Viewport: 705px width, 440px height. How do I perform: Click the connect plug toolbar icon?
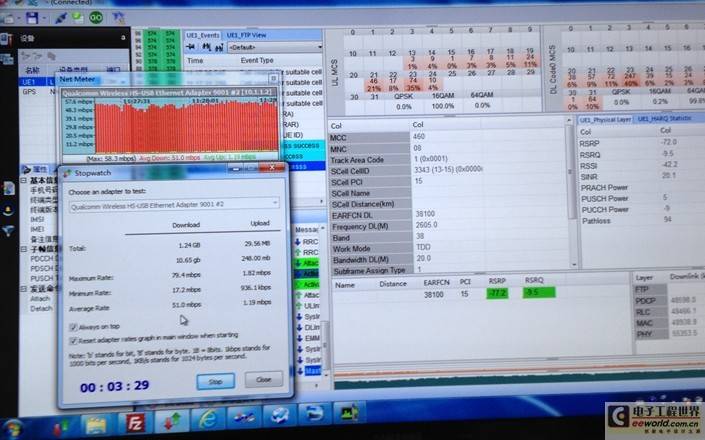[61, 18]
